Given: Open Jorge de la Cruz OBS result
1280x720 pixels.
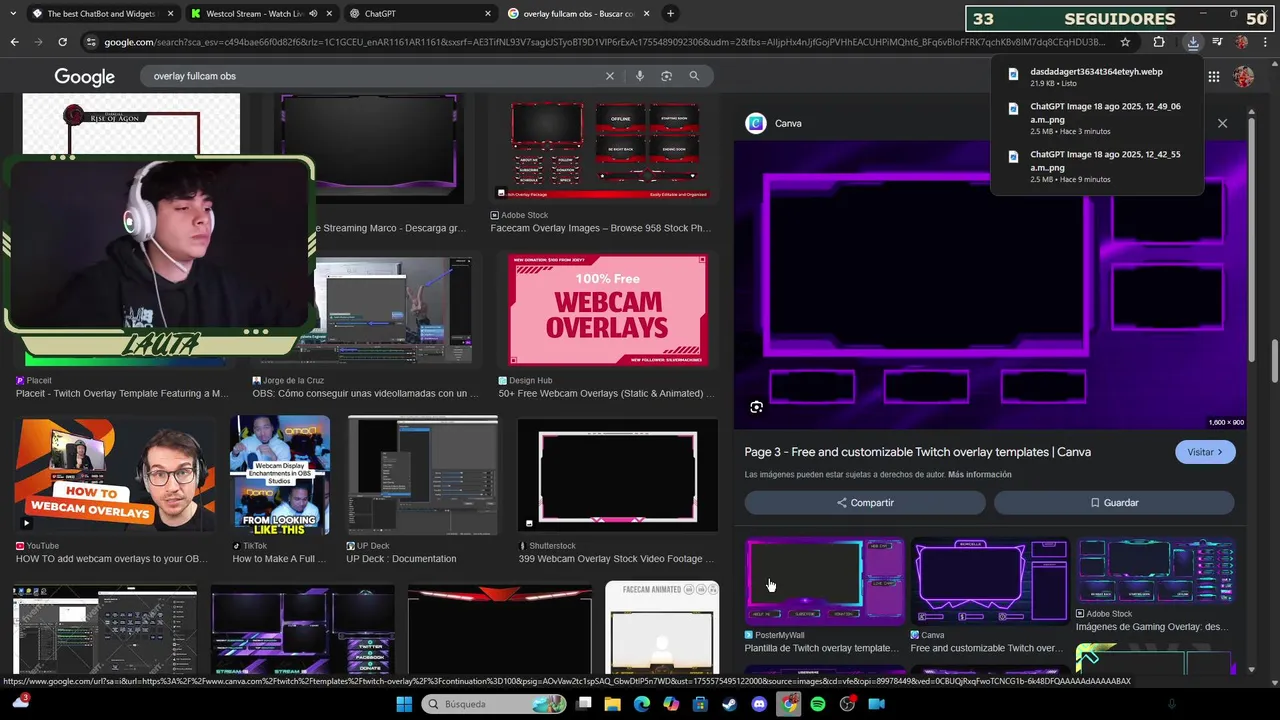Looking at the screenshot, I should [365, 394].
